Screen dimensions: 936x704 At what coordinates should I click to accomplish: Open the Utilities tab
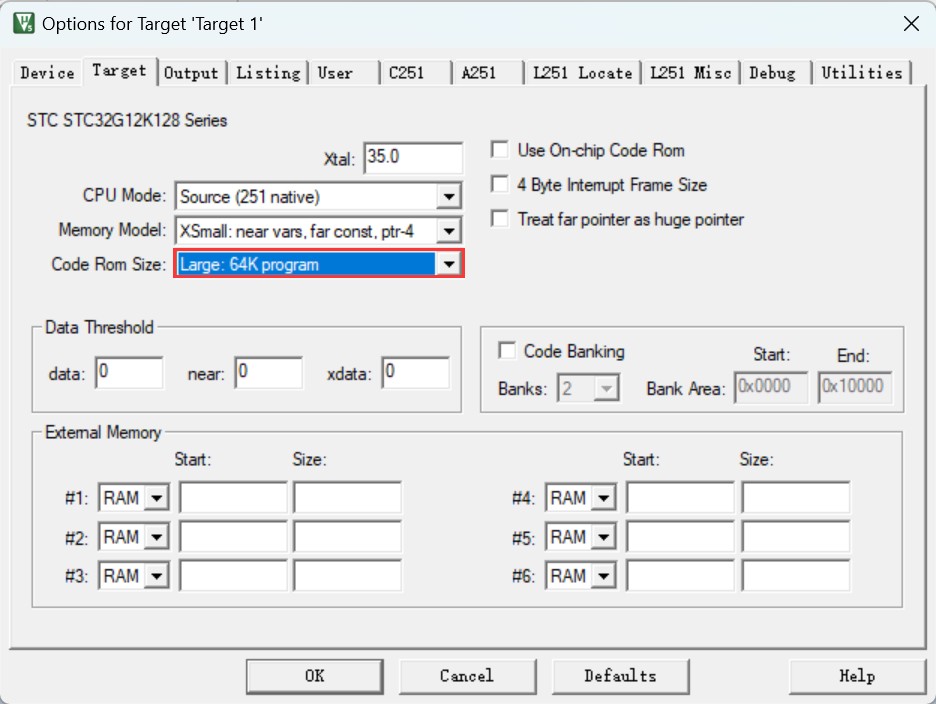point(861,73)
